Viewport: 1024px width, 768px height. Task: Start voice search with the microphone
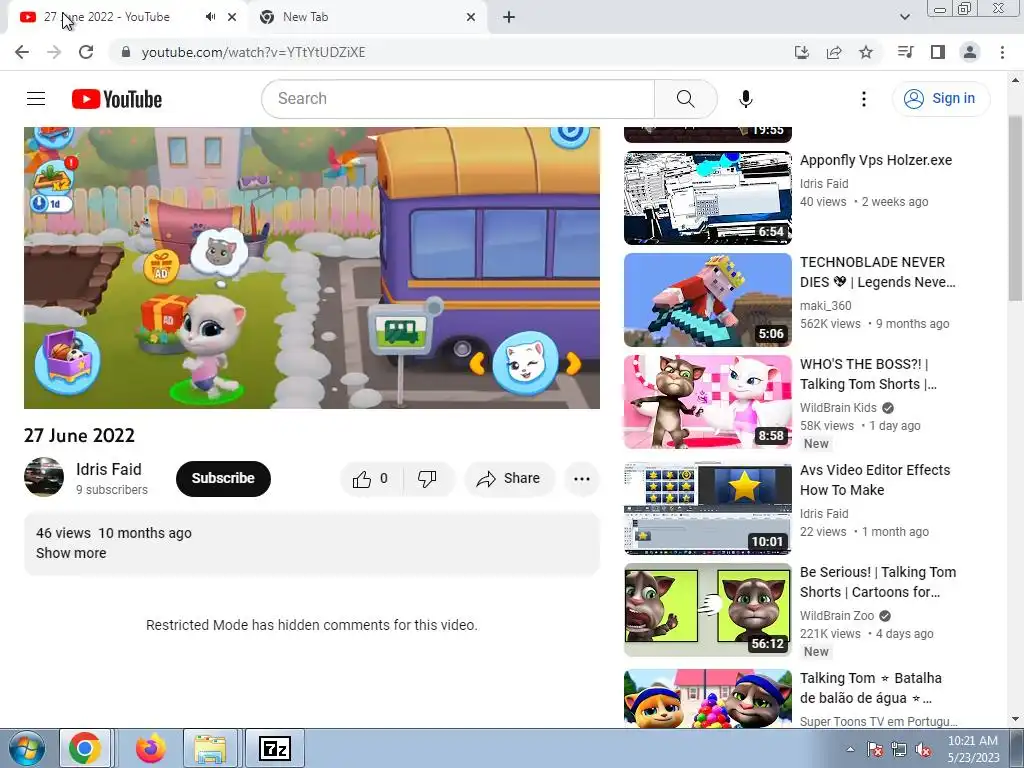pyautogui.click(x=746, y=99)
